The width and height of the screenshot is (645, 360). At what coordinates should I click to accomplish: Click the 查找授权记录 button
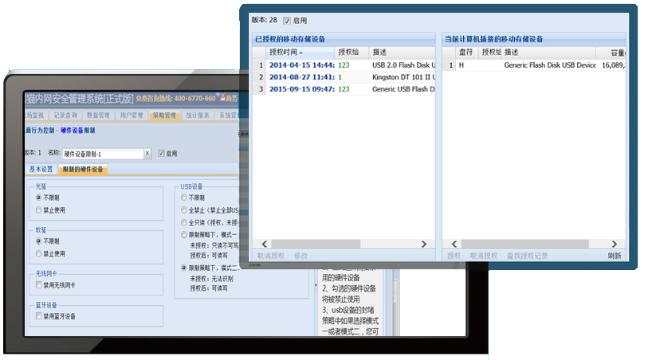[527, 256]
